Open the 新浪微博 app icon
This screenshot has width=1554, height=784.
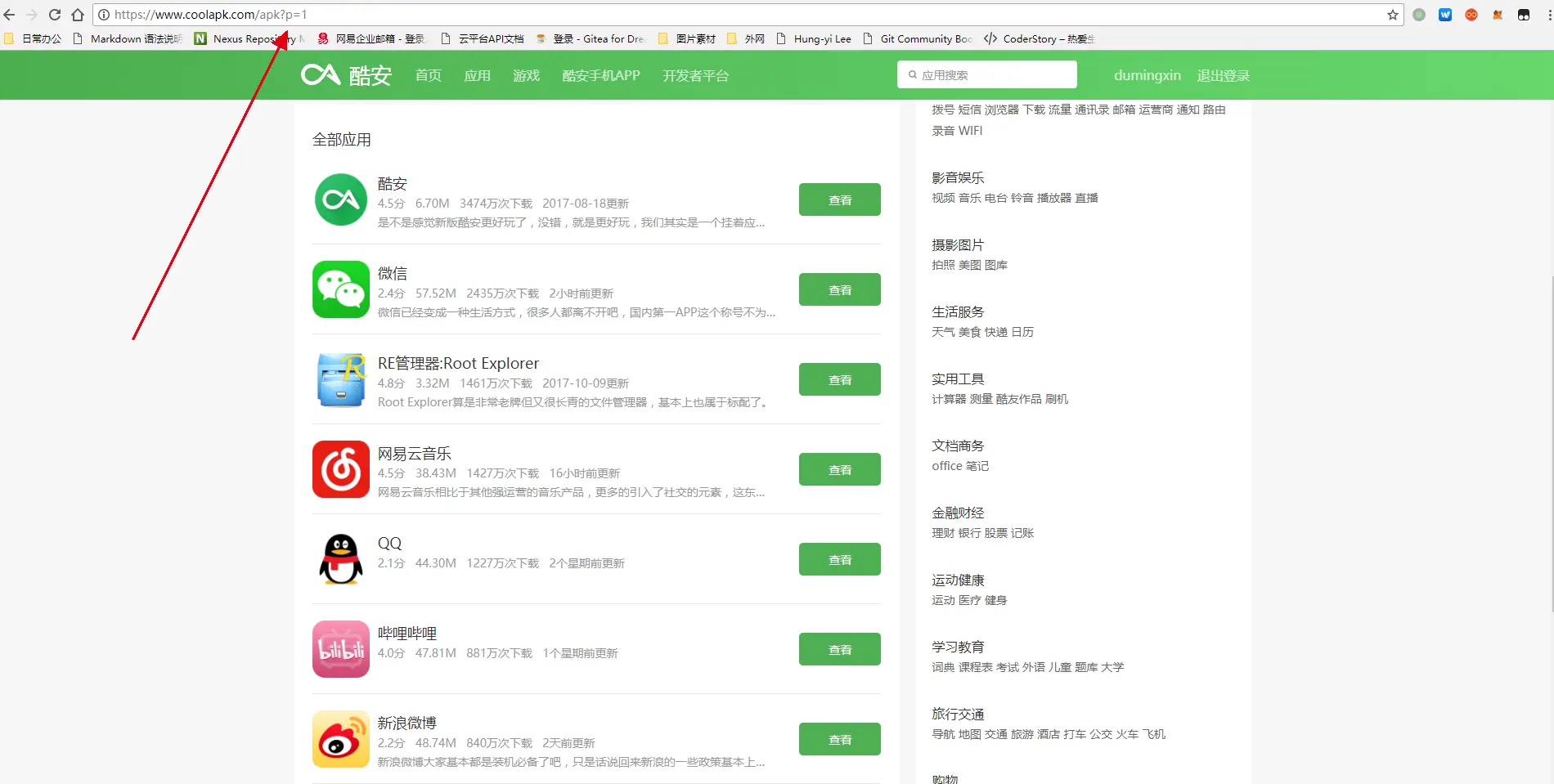pyautogui.click(x=341, y=739)
